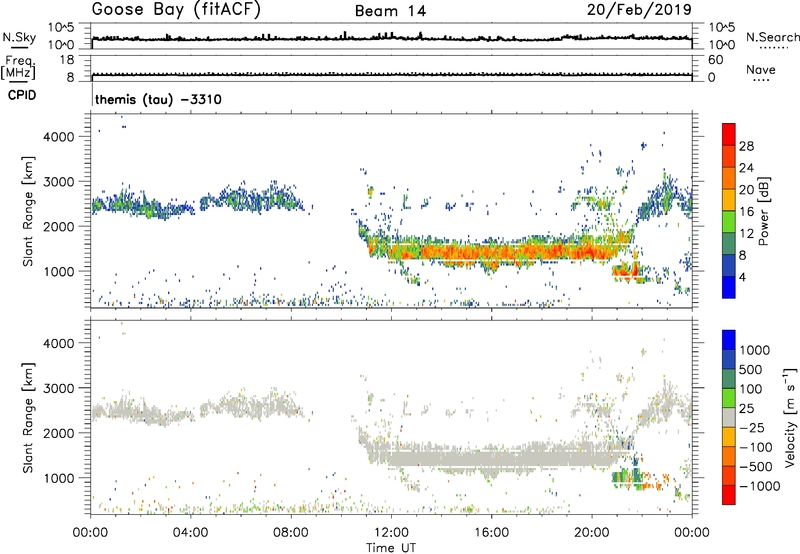Click the "Goose Bay (fitACF)" plot title
800x554 pixels.
click(x=176, y=10)
